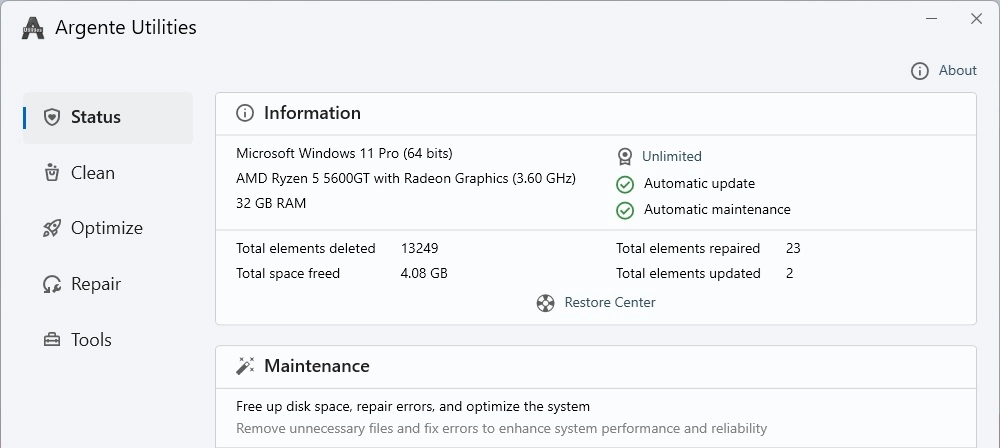Click the Argente Utilities logo icon

click(33, 28)
